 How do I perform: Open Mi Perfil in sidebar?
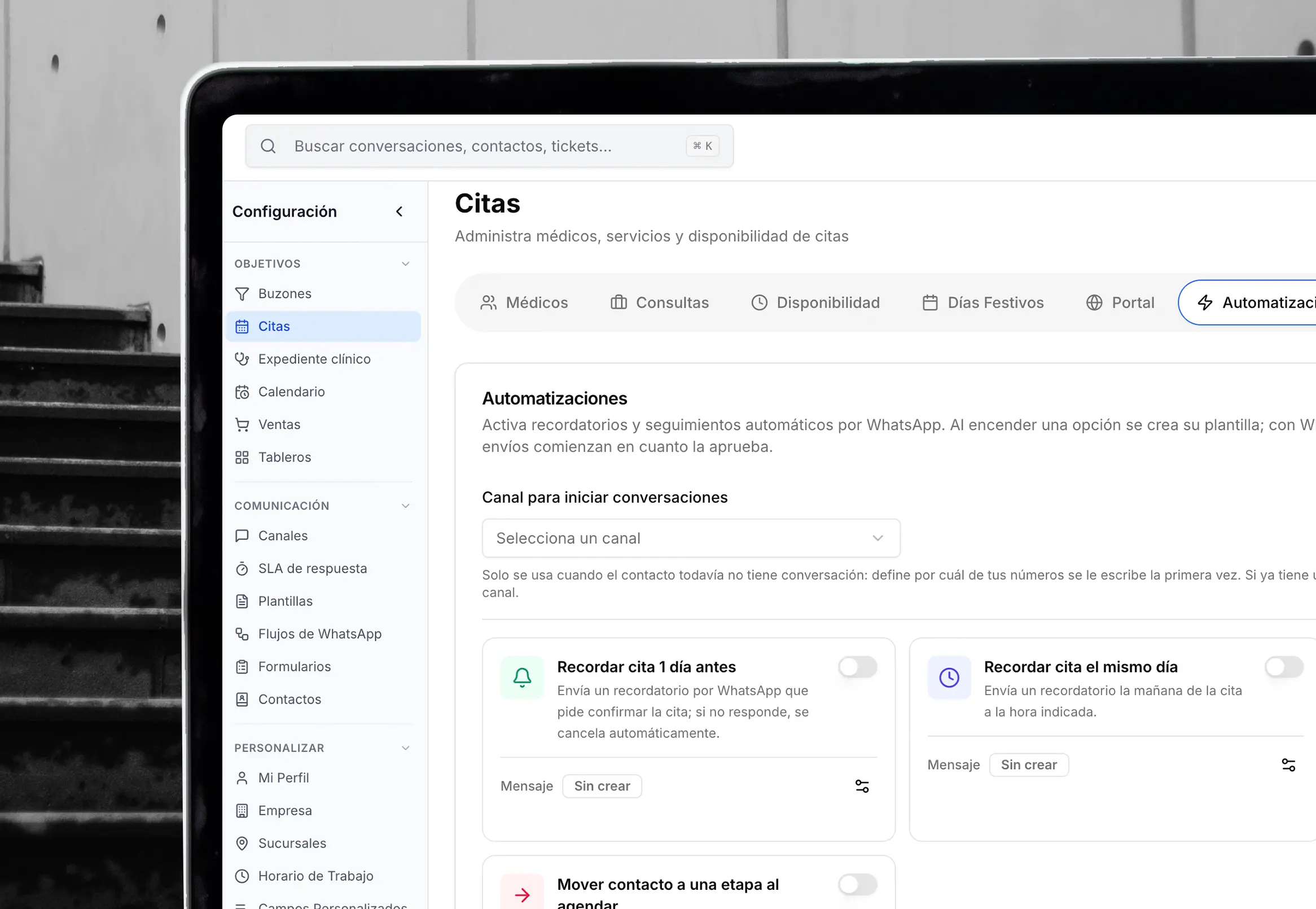323,778
